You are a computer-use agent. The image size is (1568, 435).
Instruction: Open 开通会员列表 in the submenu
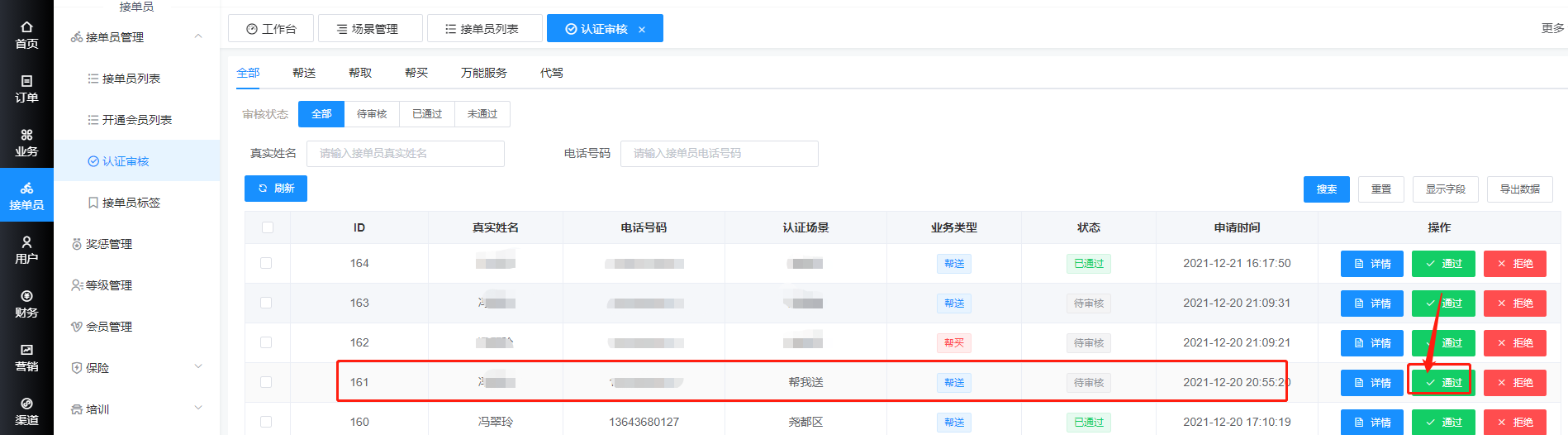[136, 120]
